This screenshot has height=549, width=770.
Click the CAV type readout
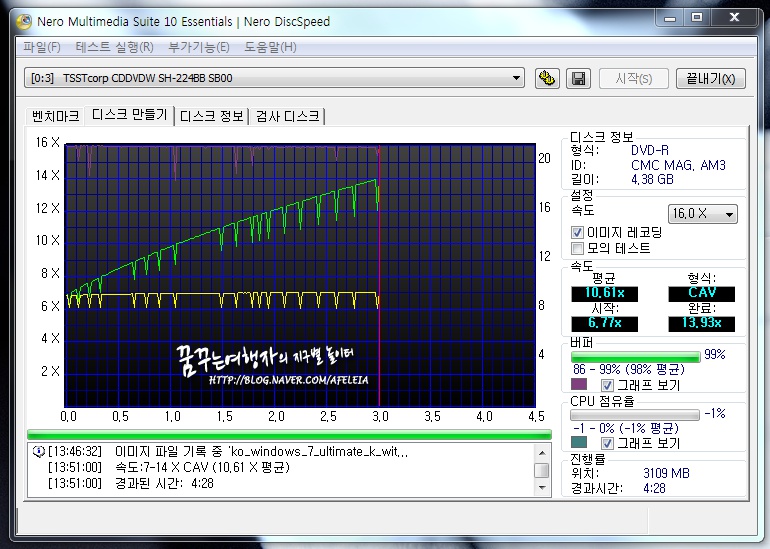click(x=701, y=293)
